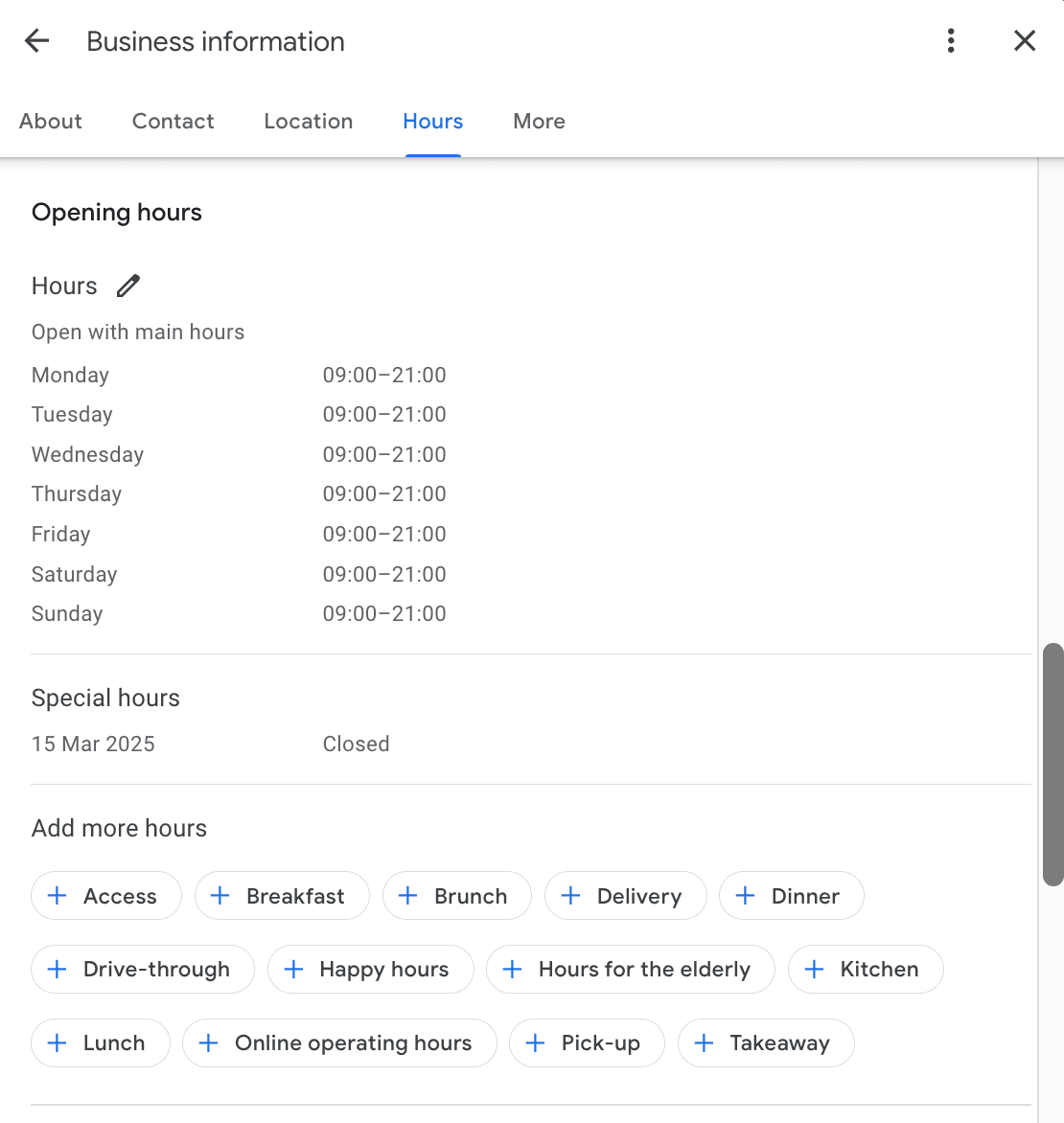Select Saturday's 09:00–21:00 hours
1064x1123 pixels.
tap(384, 574)
